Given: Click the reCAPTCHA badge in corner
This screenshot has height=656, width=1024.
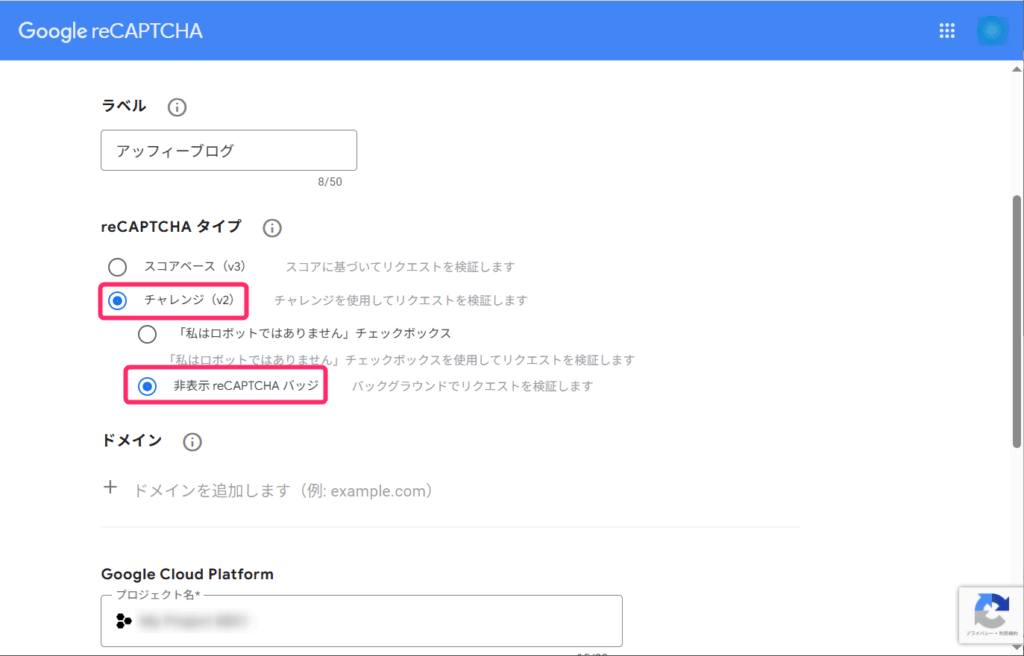Looking at the screenshot, I should 991,615.
